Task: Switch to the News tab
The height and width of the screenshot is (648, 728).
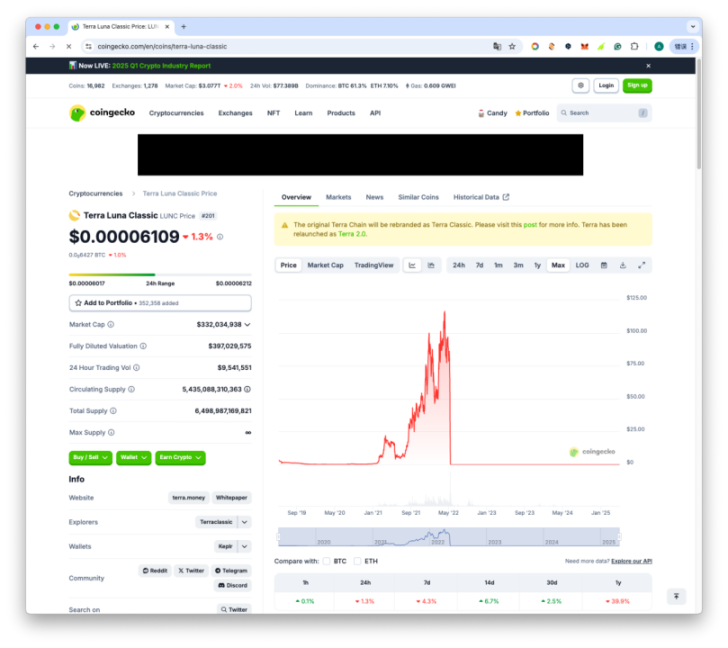Action: tap(375, 197)
